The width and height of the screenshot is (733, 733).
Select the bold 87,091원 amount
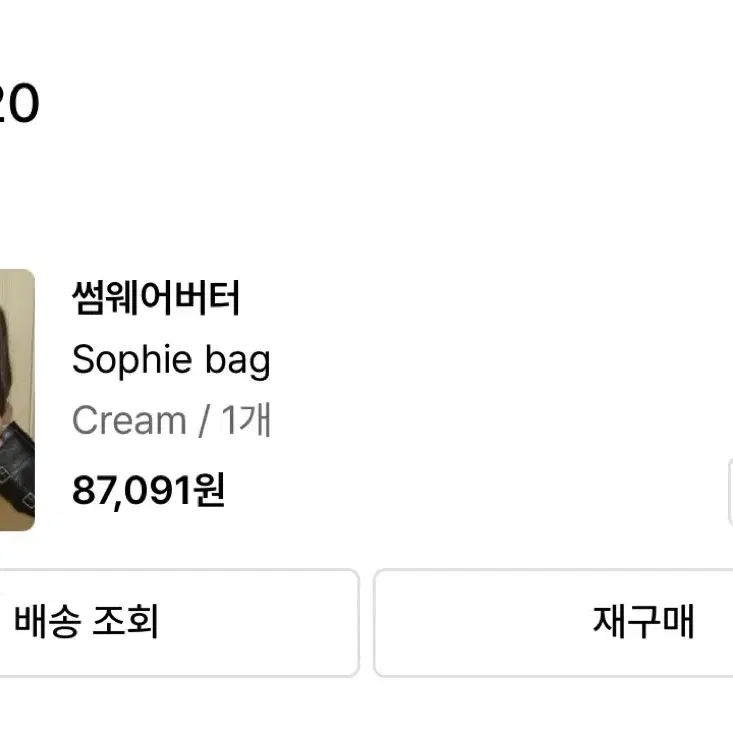point(149,490)
